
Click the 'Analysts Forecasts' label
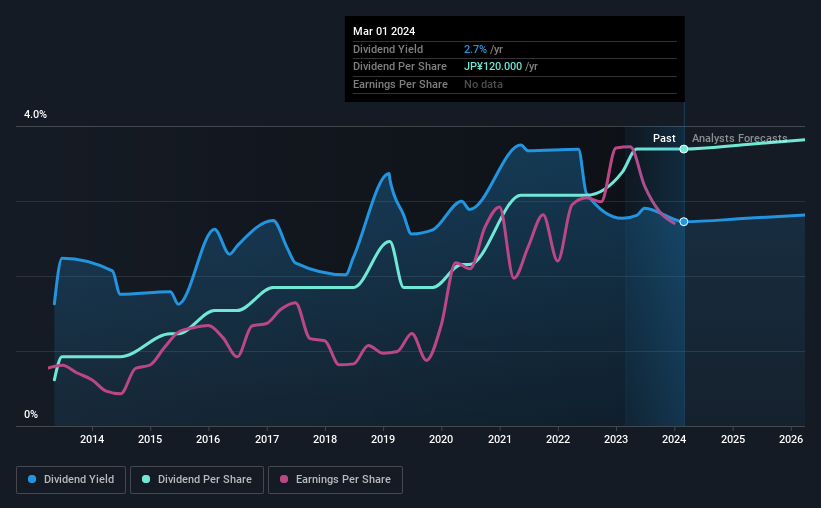click(739, 138)
